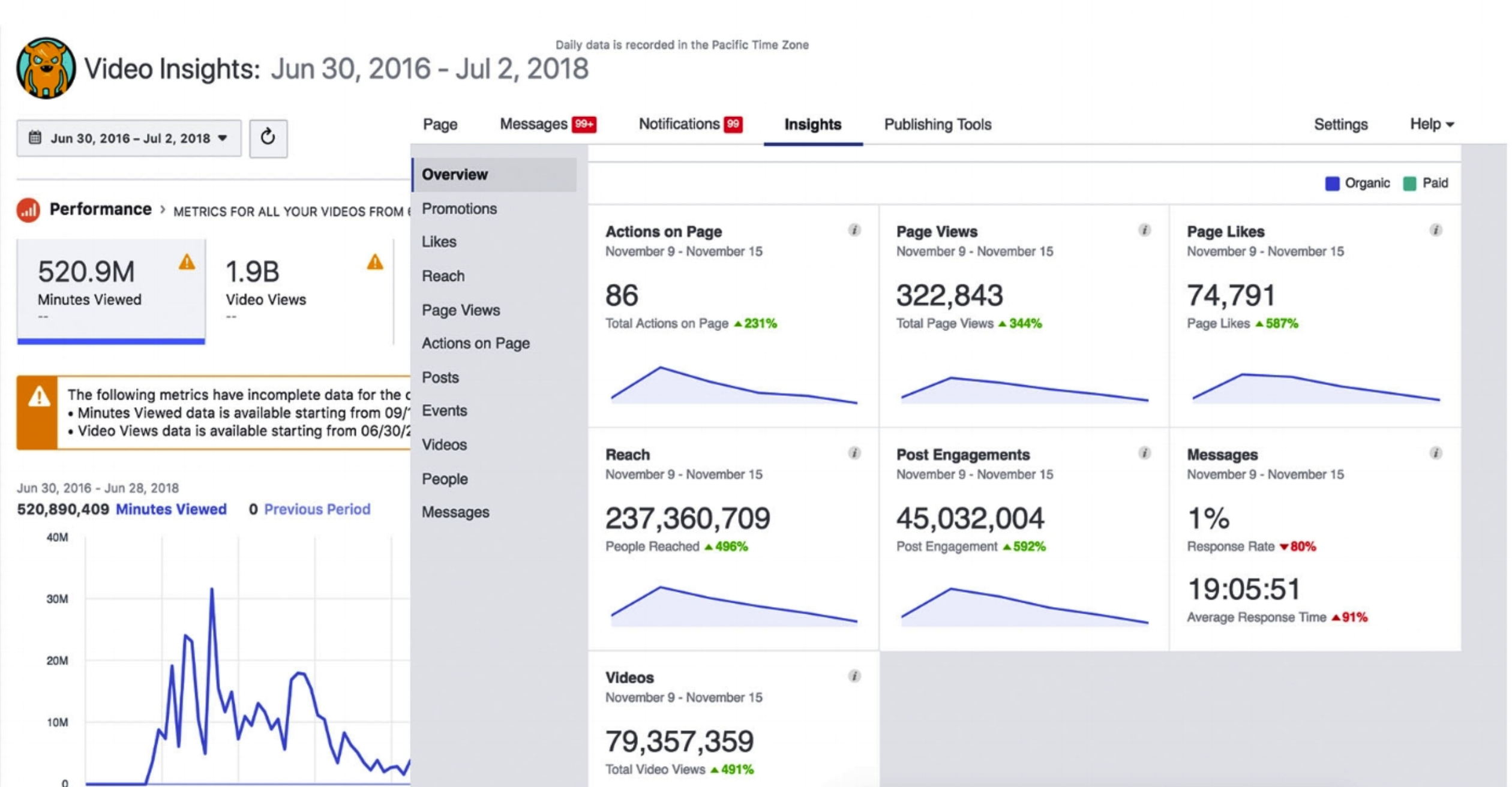Click info icon on Page Likes card
This screenshot has width=1512, height=787.
click(1435, 230)
